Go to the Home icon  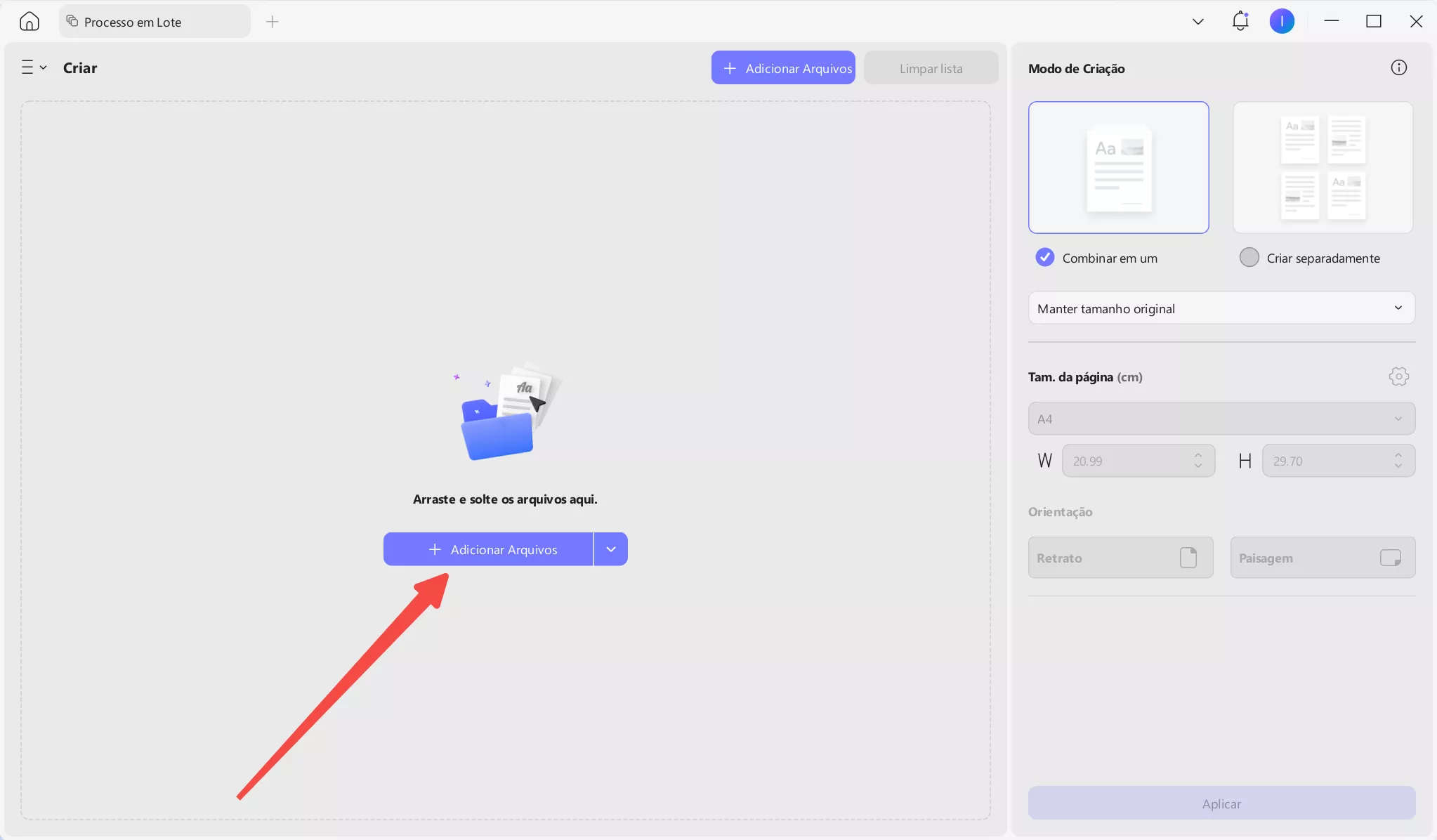(x=29, y=21)
